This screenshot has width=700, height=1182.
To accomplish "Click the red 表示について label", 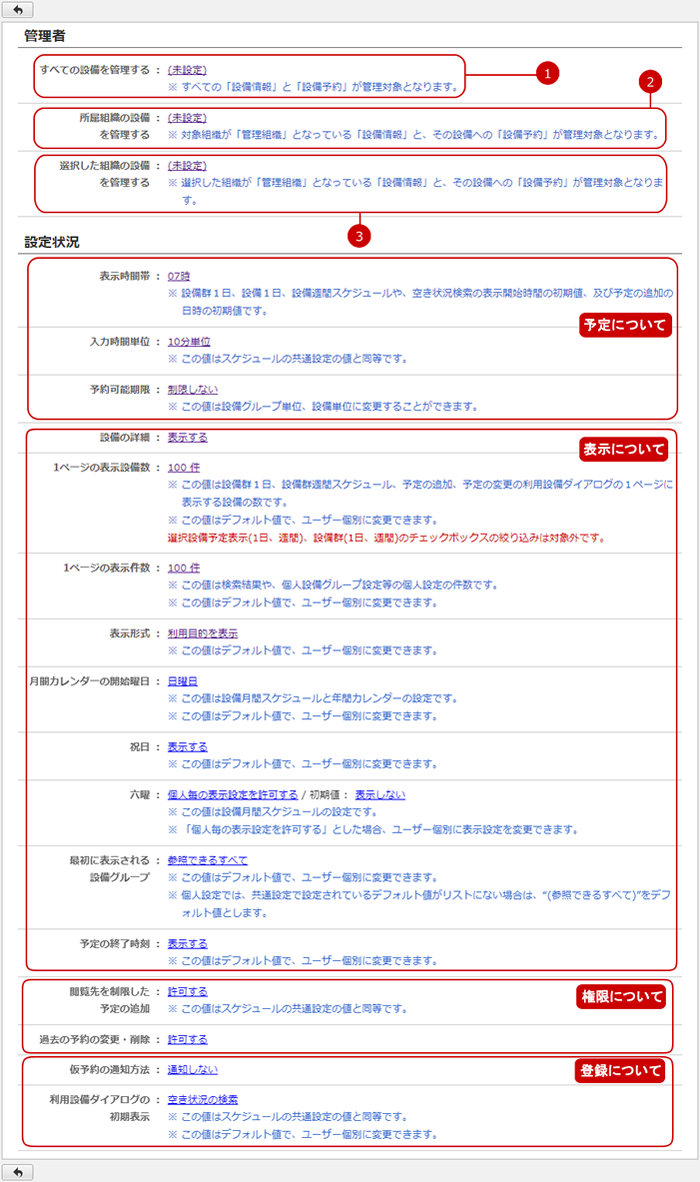I will tap(623, 450).
